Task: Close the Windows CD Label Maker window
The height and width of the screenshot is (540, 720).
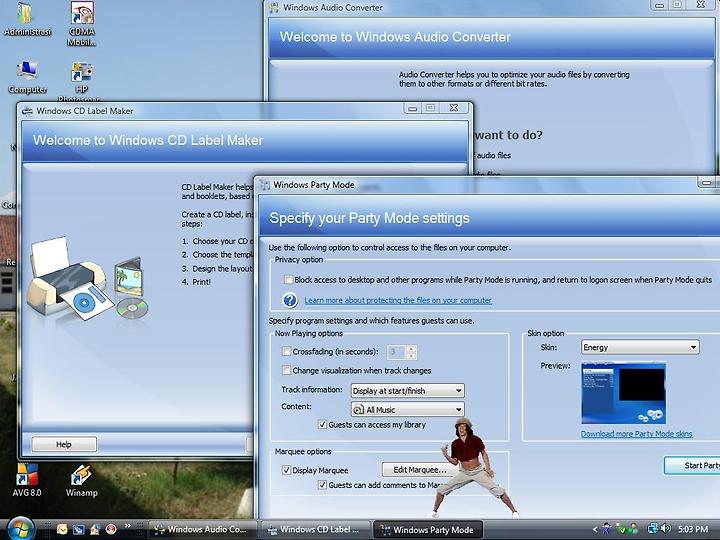Action: pyautogui.click(x=454, y=108)
